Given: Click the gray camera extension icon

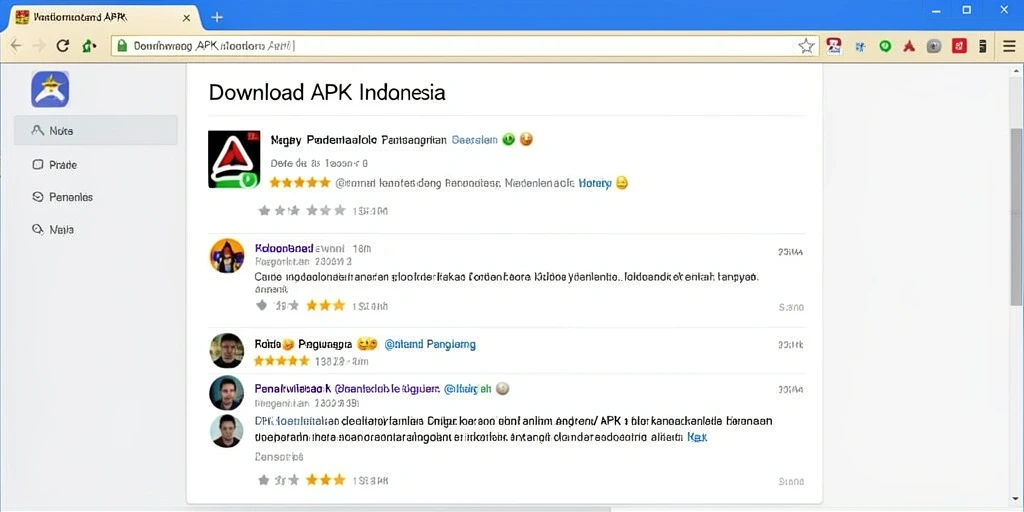Looking at the screenshot, I should pyautogui.click(x=935, y=46).
